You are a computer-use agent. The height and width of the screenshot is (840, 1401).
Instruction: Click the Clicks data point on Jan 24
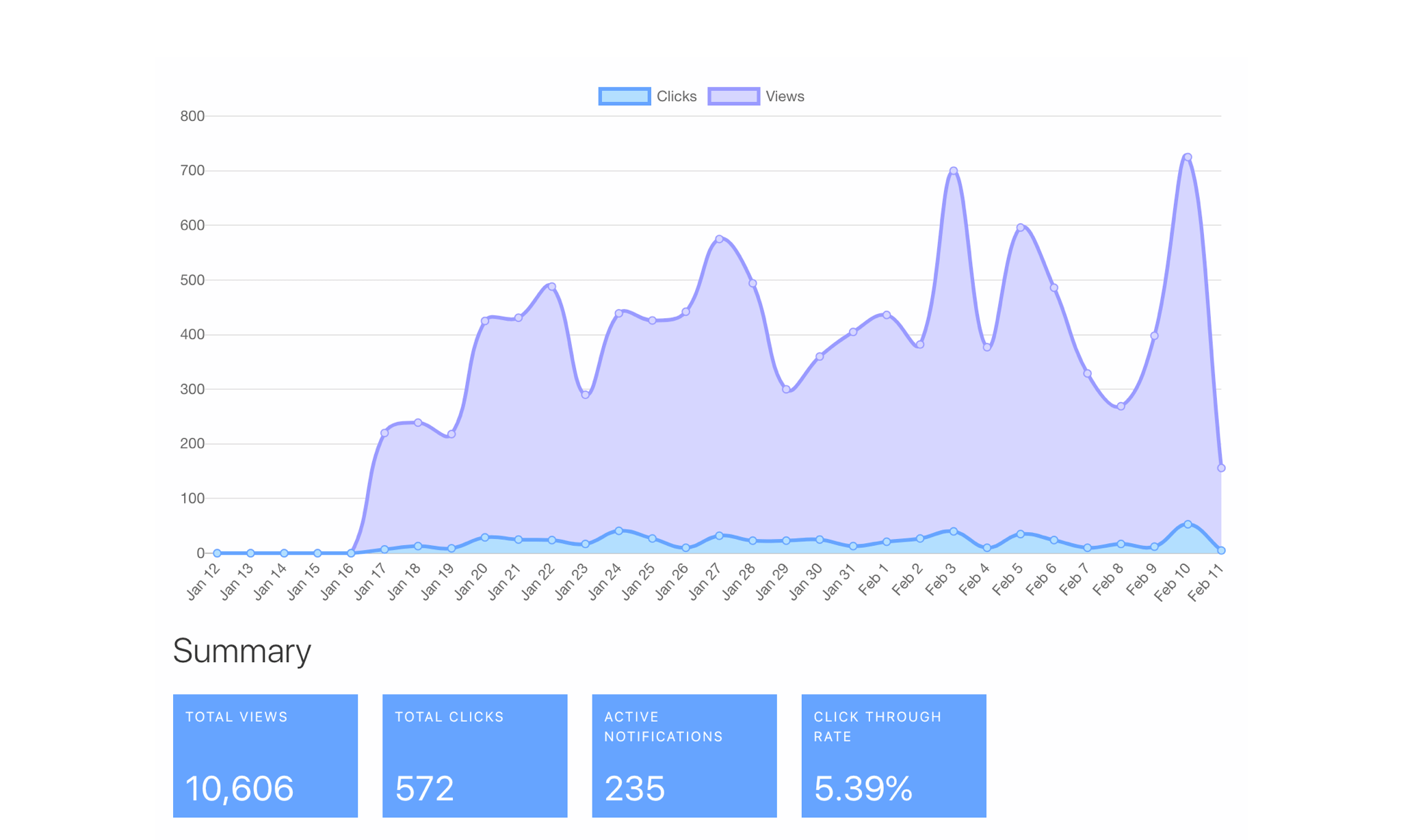click(x=619, y=531)
